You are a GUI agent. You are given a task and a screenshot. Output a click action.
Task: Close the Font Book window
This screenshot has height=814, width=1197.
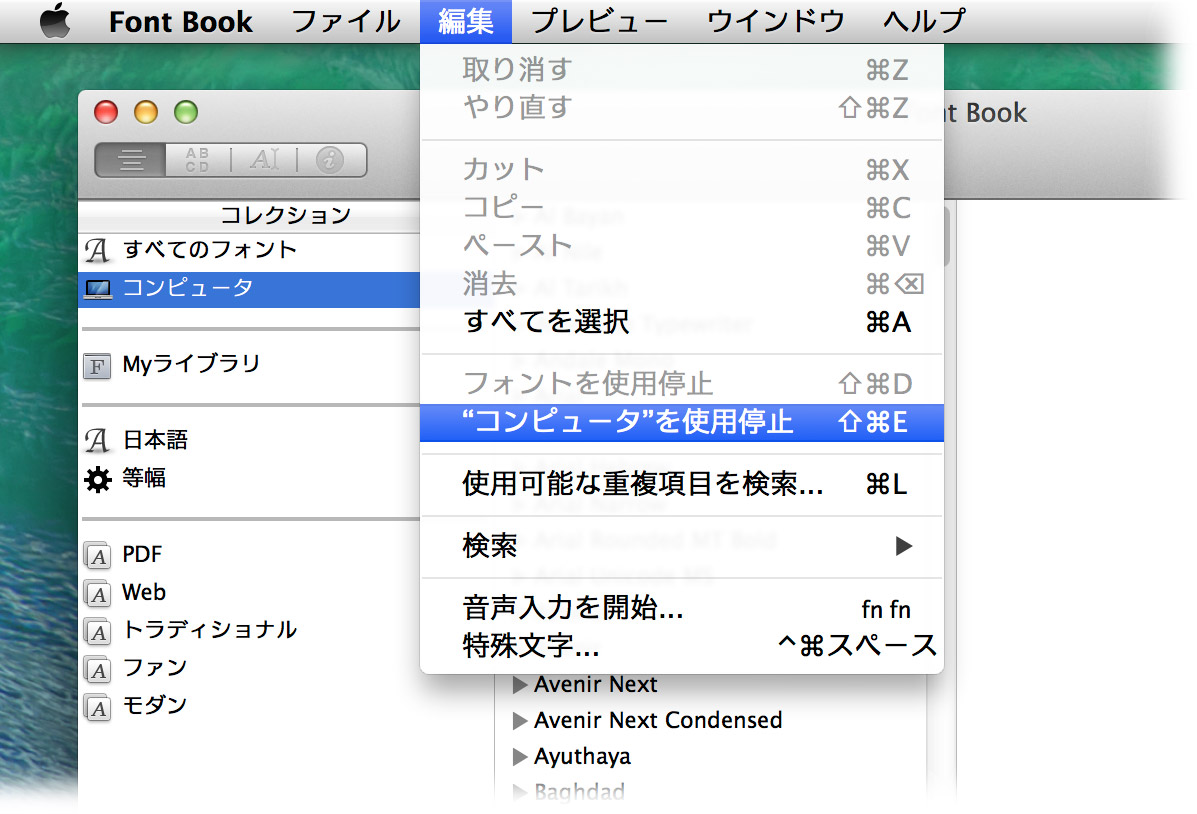click(x=106, y=113)
